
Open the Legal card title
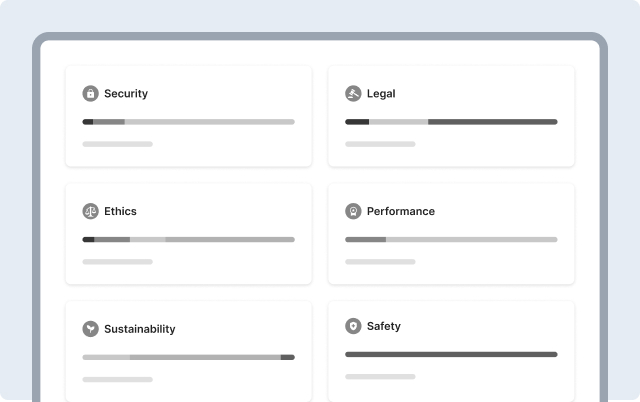tap(381, 93)
